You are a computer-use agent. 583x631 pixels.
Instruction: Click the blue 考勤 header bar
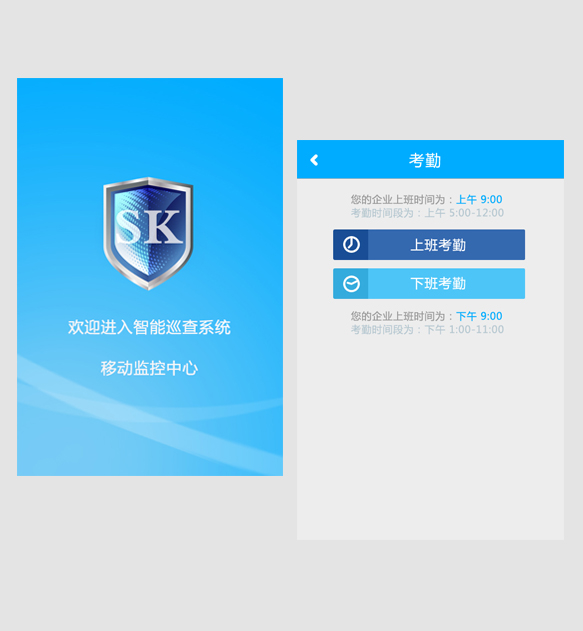click(x=431, y=159)
